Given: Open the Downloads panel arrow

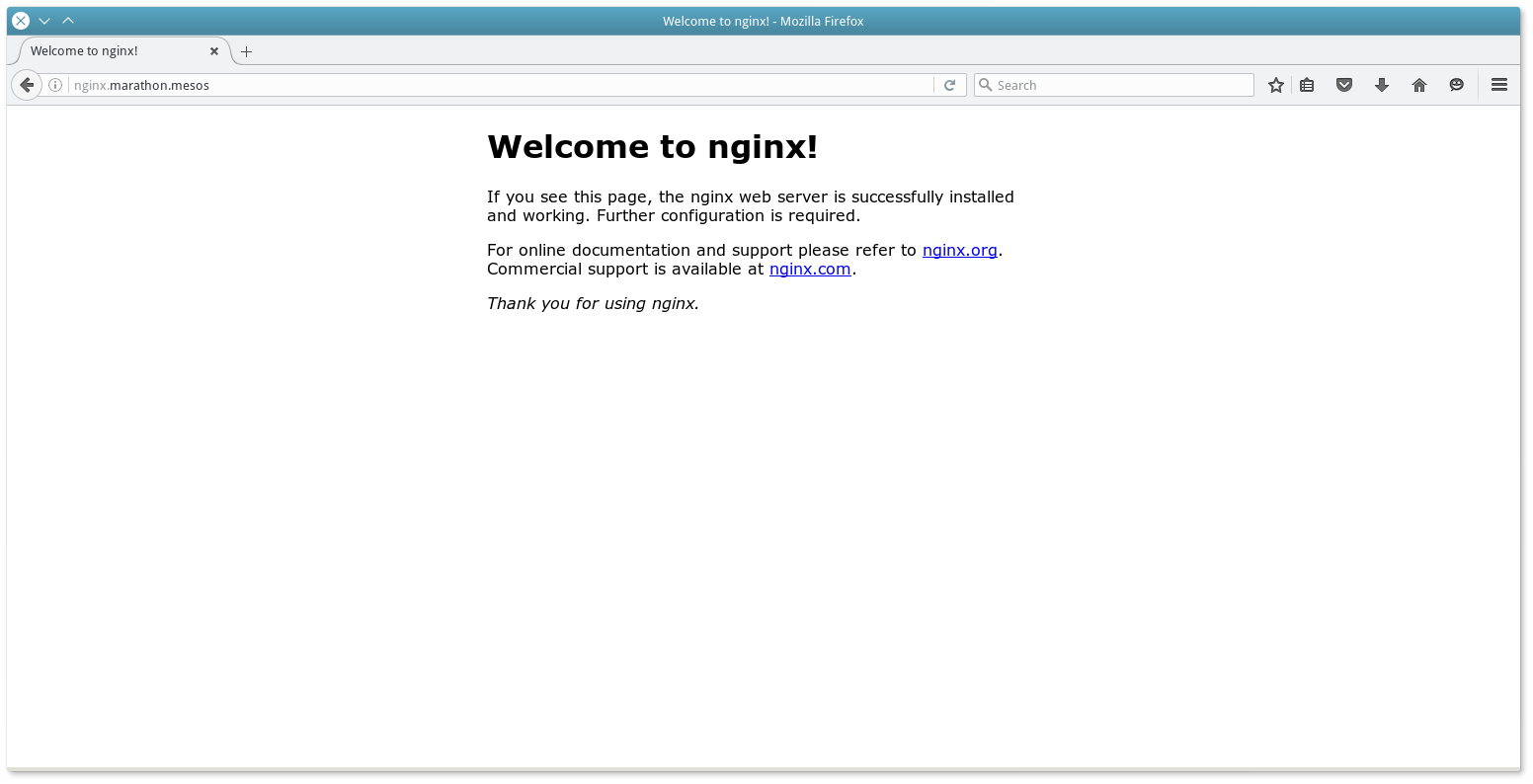Looking at the screenshot, I should [x=1382, y=85].
